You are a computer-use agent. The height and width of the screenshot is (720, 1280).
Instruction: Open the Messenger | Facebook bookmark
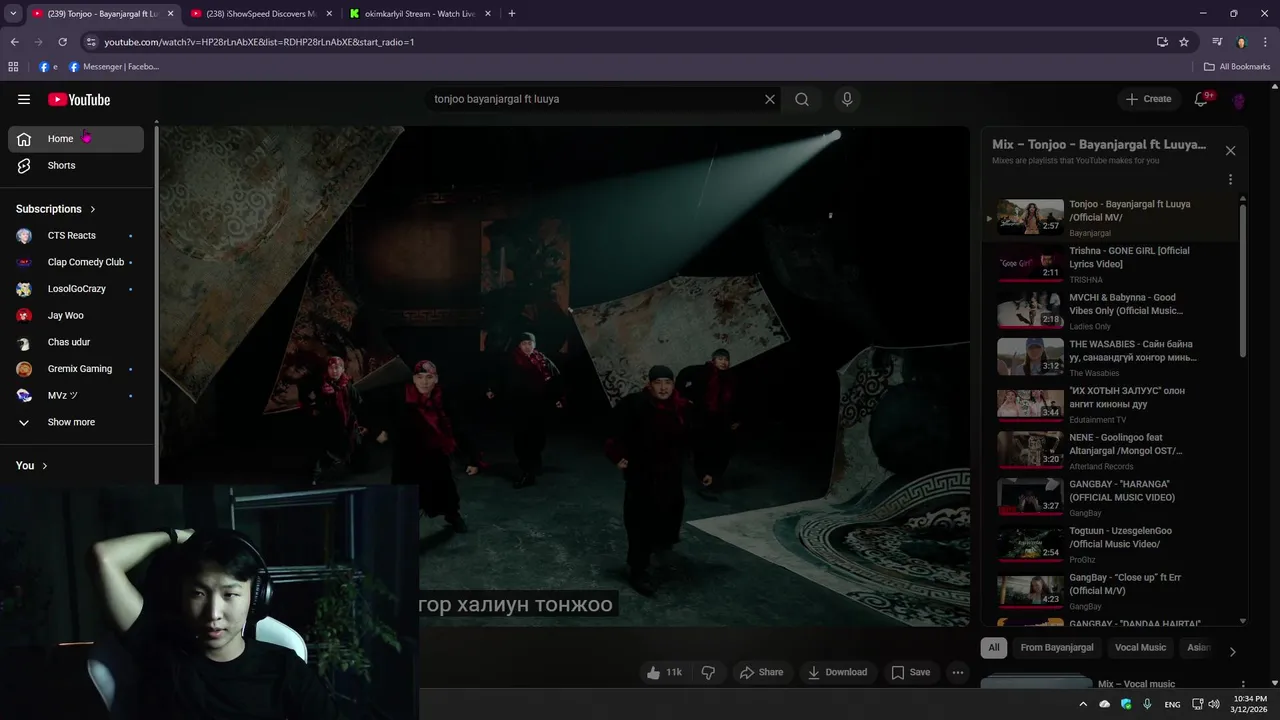click(114, 67)
